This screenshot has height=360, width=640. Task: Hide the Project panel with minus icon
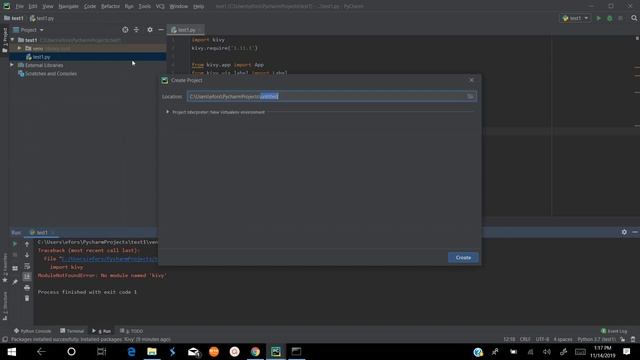coord(161,30)
